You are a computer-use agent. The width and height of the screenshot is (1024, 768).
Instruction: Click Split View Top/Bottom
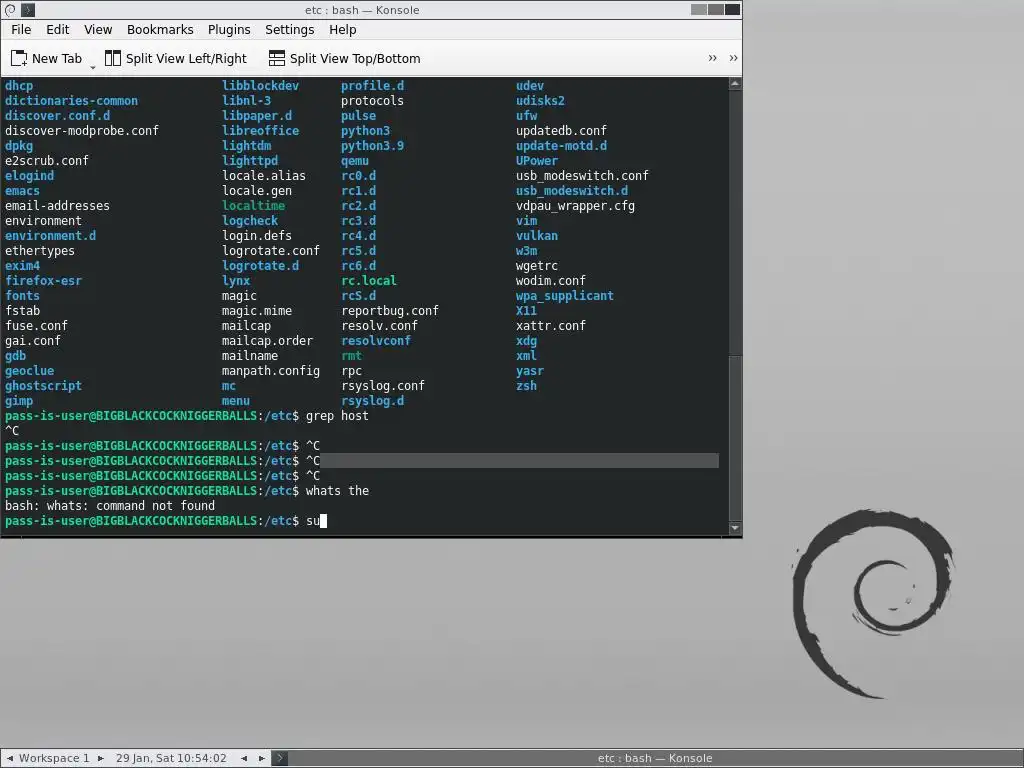[x=345, y=59]
